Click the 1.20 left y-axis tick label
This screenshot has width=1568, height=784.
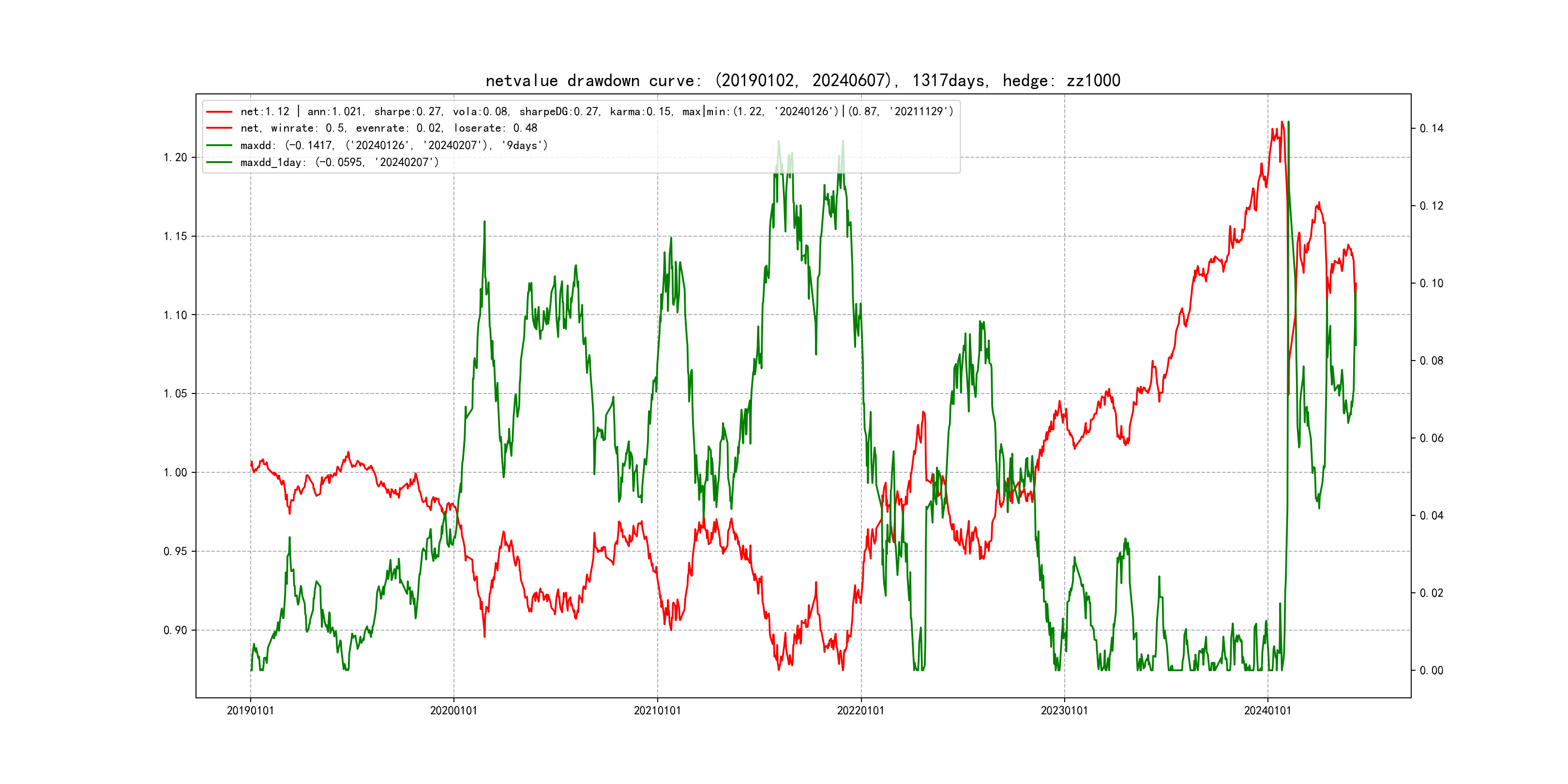point(175,158)
